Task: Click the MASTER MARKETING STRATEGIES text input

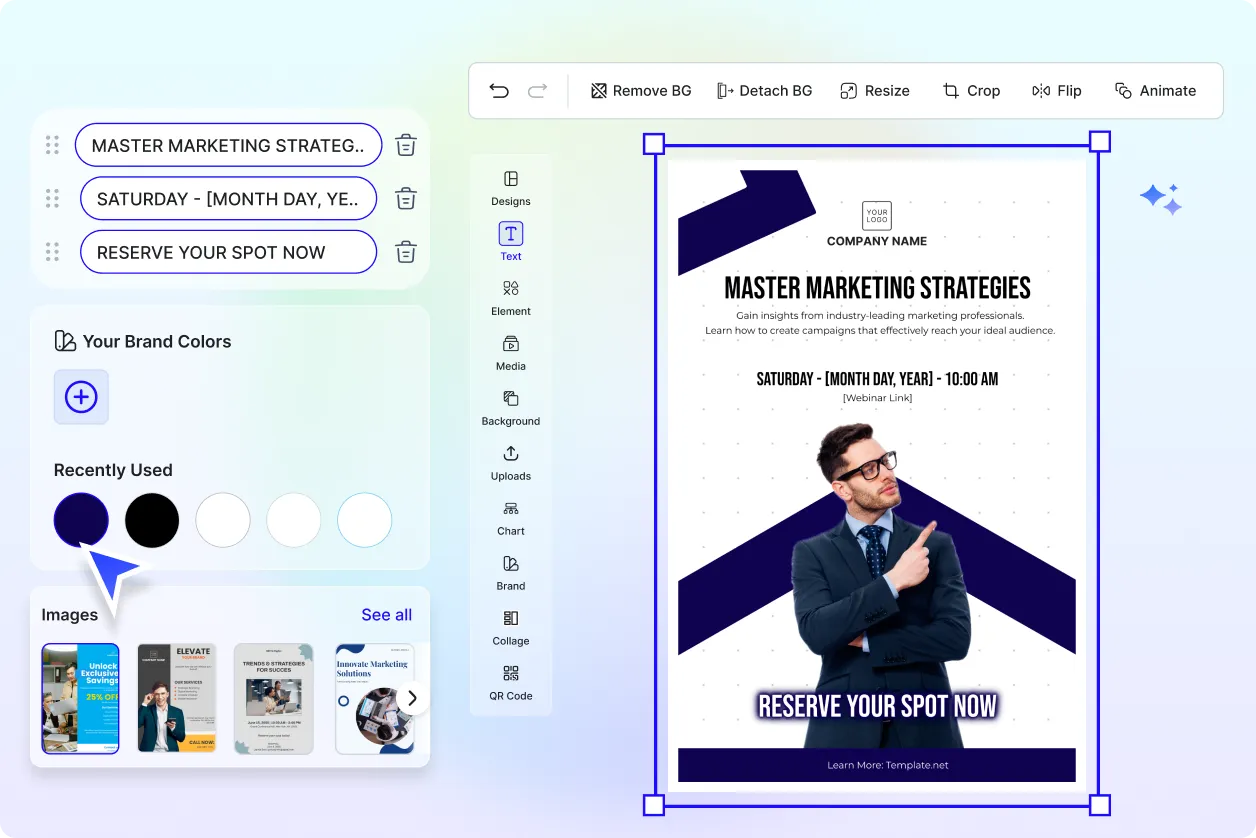Action: point(228,144)
